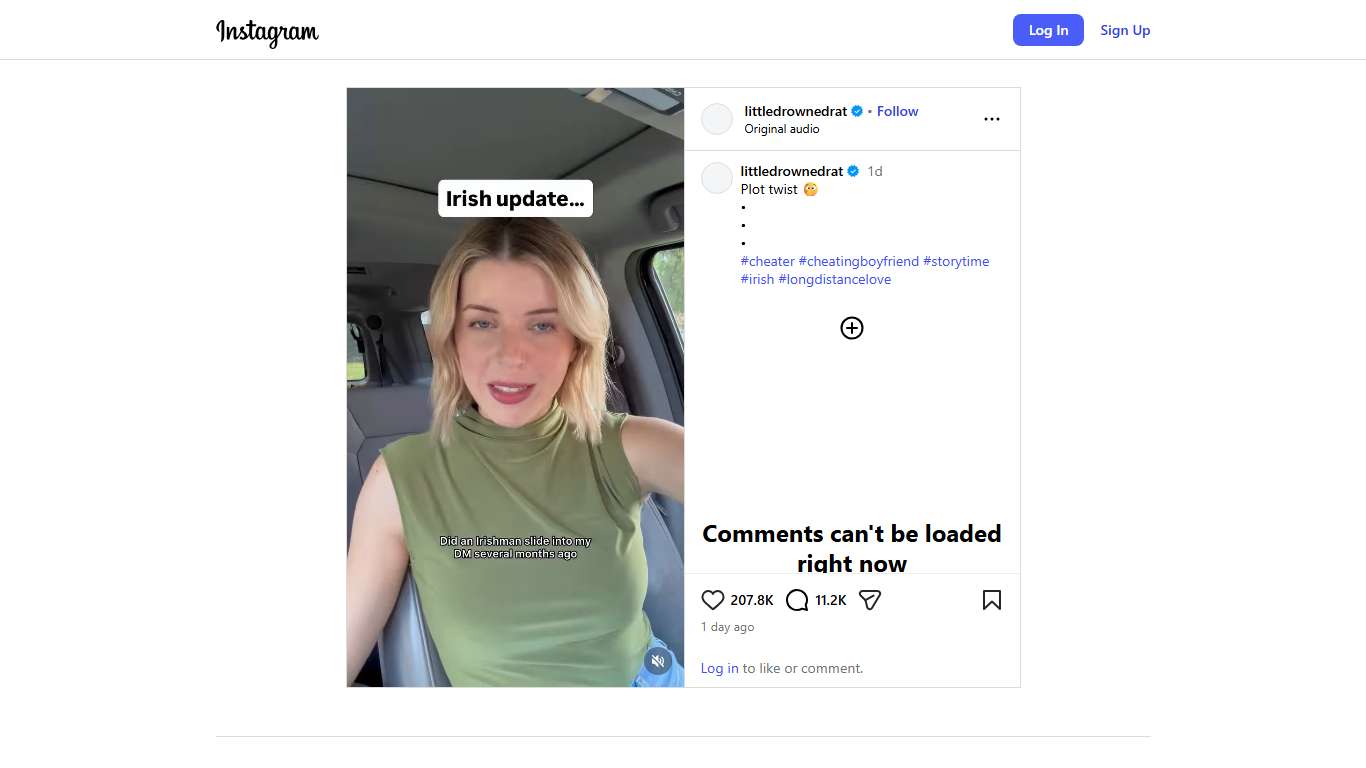
Task: Open the Sign Up link
Action: (x=1125, y=30)
